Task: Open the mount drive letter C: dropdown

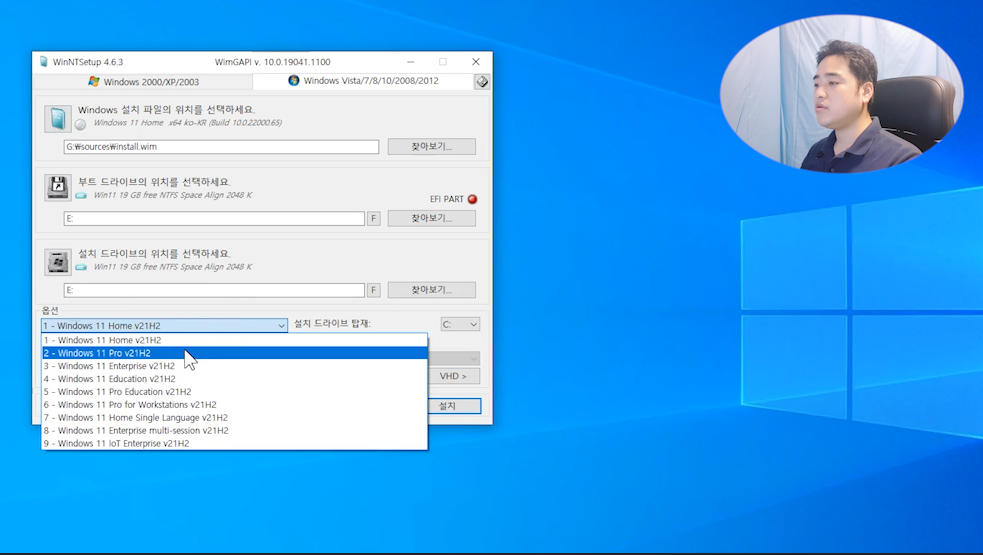Action: pyautogui.click(x=460, y=324)
